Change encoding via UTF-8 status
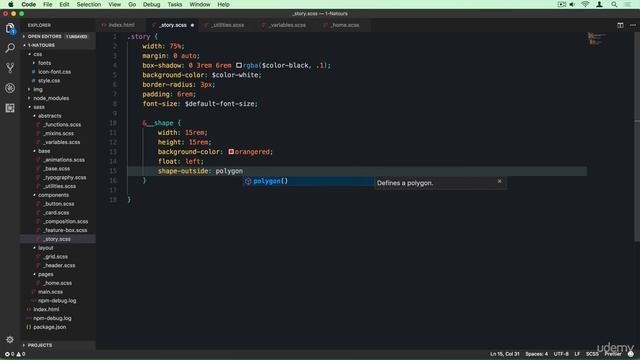The height and width of the screenshot is (360, 640). click(561, 354)
